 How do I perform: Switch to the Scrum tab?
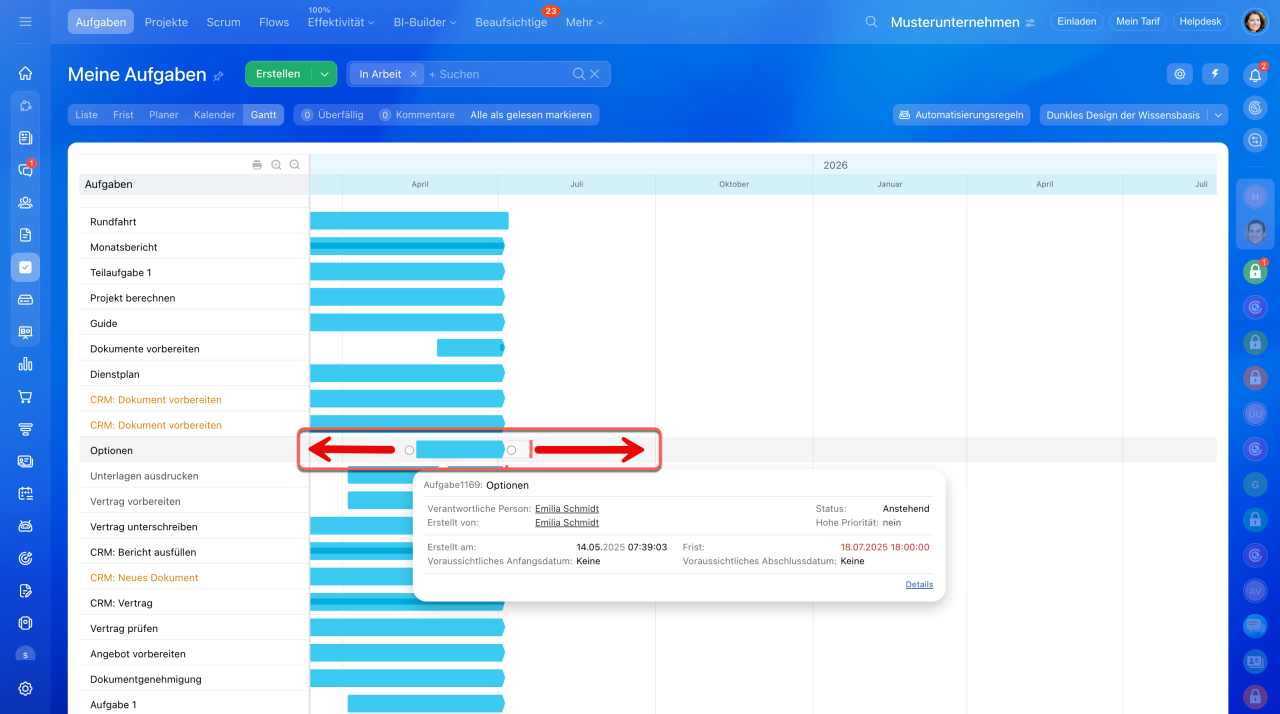pos(223,21)
